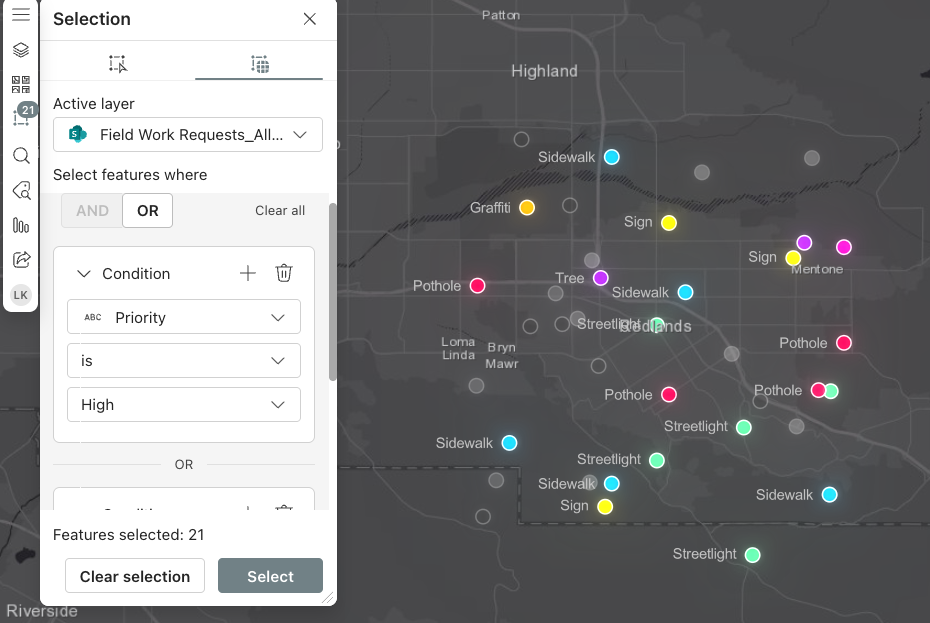Switch to select-by-attributes tab

point(259,63)
